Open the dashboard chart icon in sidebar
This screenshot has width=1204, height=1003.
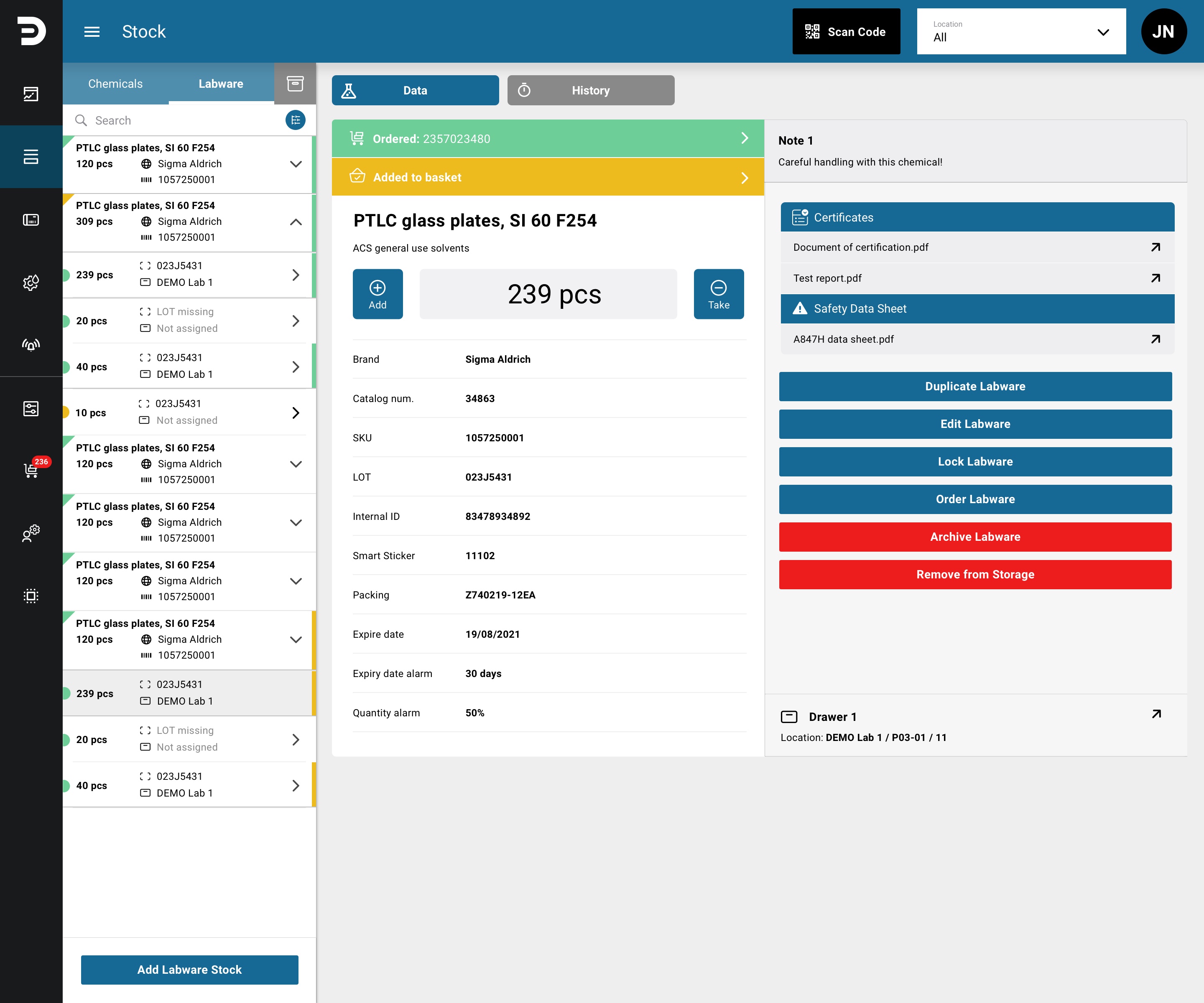pos(31,94)
